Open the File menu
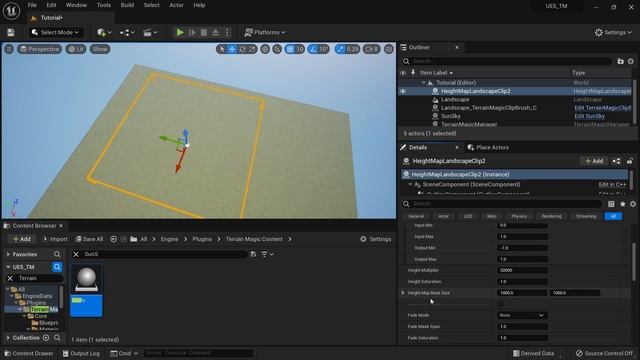This screenshot has width=640, height=360. pos(32,5)
